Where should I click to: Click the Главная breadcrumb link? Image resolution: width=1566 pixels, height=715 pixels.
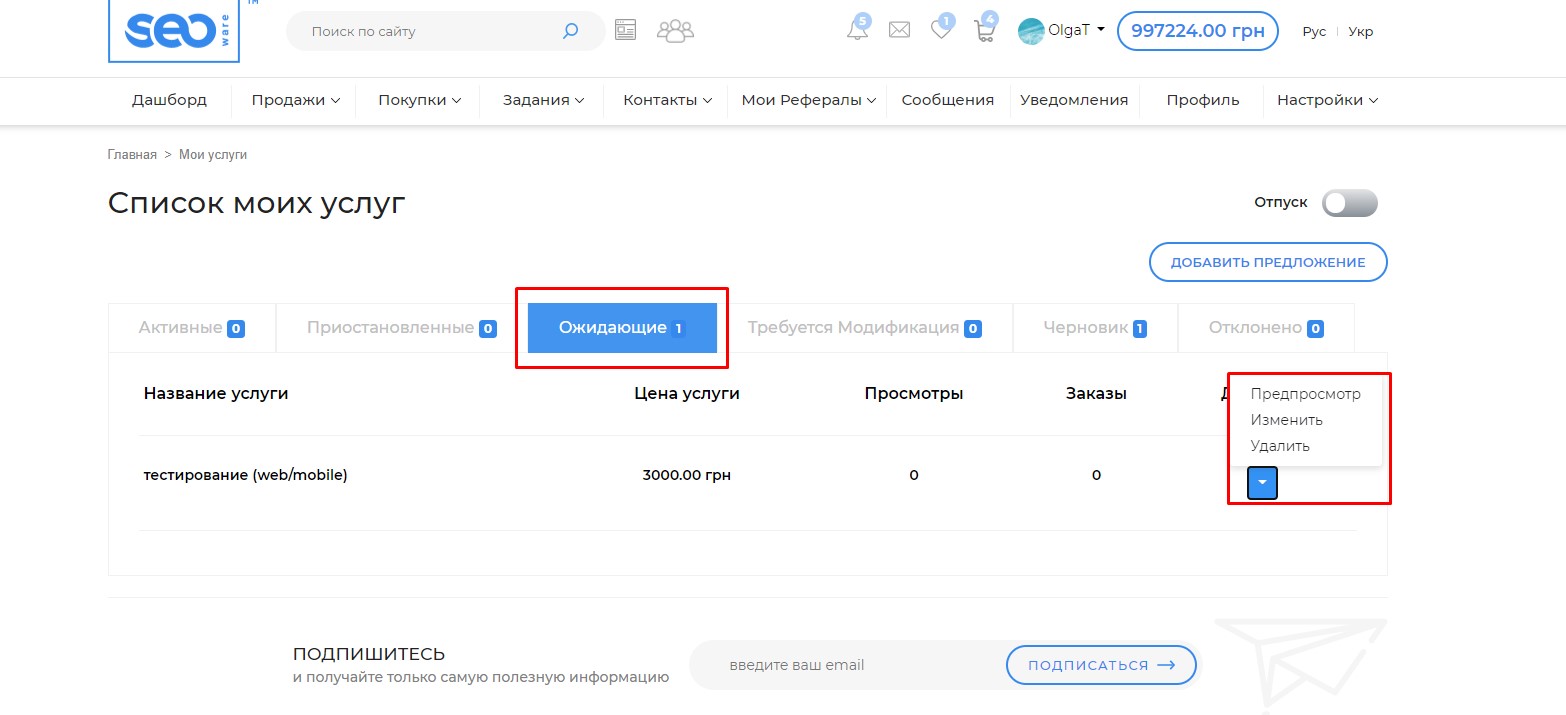(132, 155)
